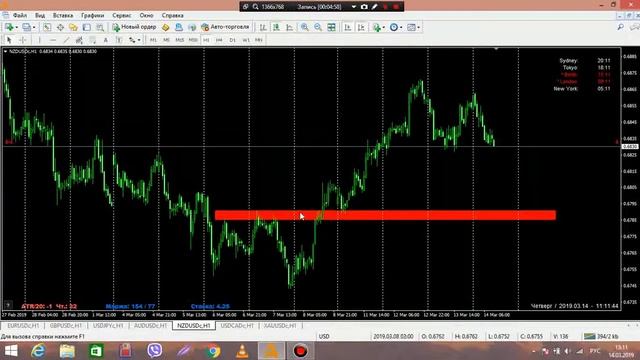
Task: Open the Справка menu
Action: tap(172, 16)
